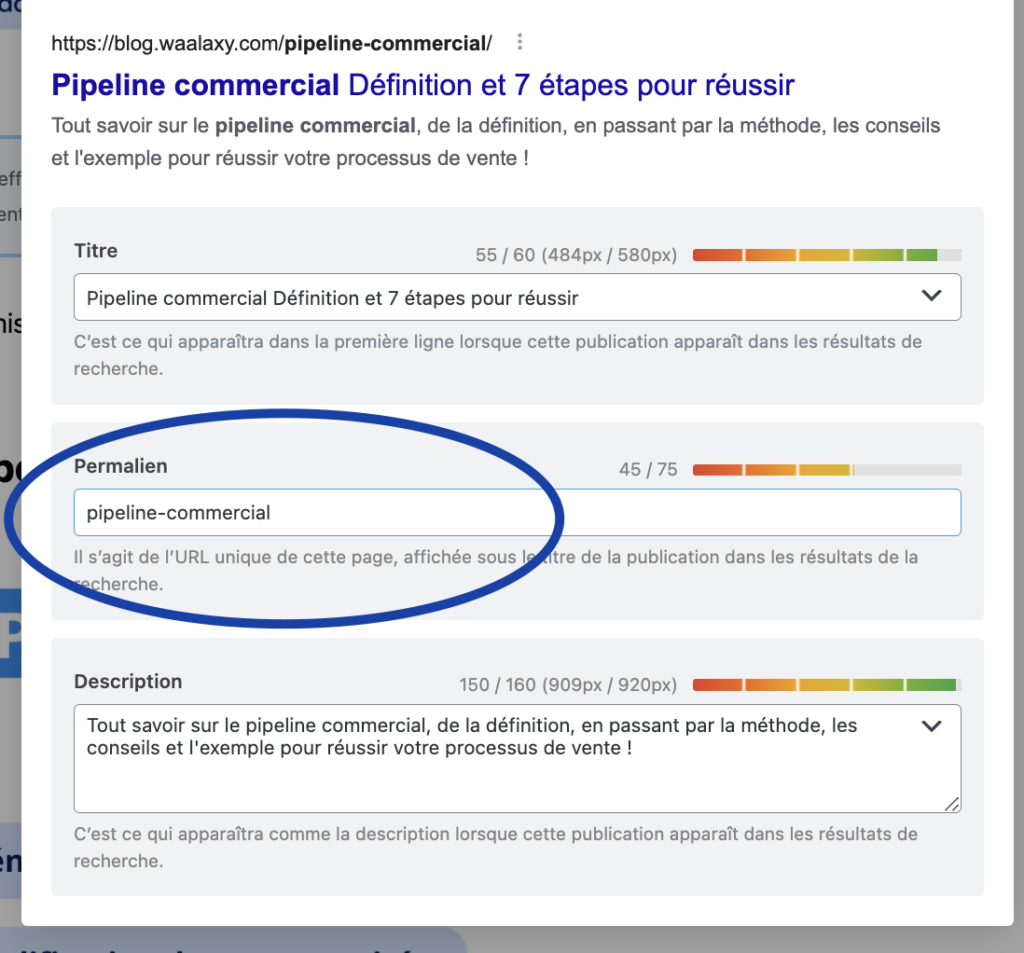Focus the Permalien input field
Image resolution: width=1024 pixels, height=953 pixels.
click(x=516, y=513)
